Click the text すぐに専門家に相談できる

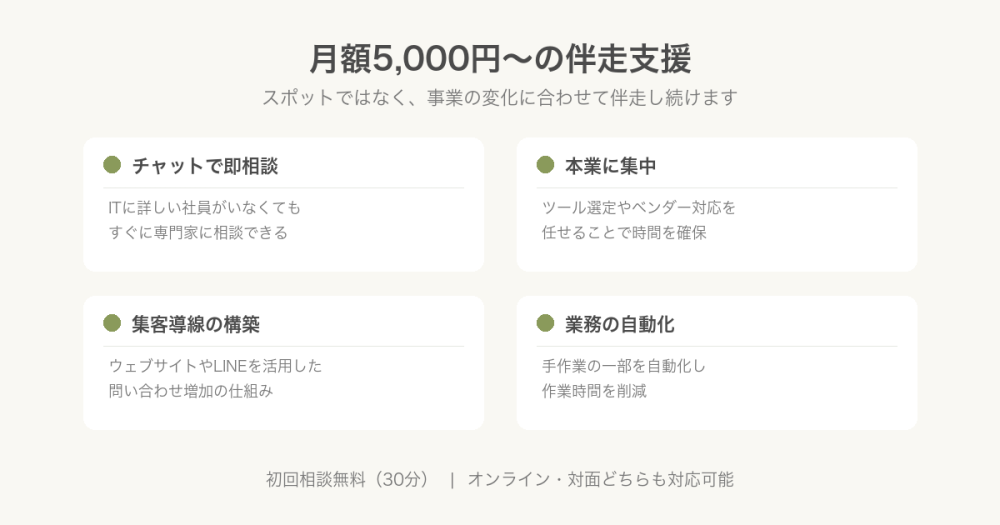point(198,233)
